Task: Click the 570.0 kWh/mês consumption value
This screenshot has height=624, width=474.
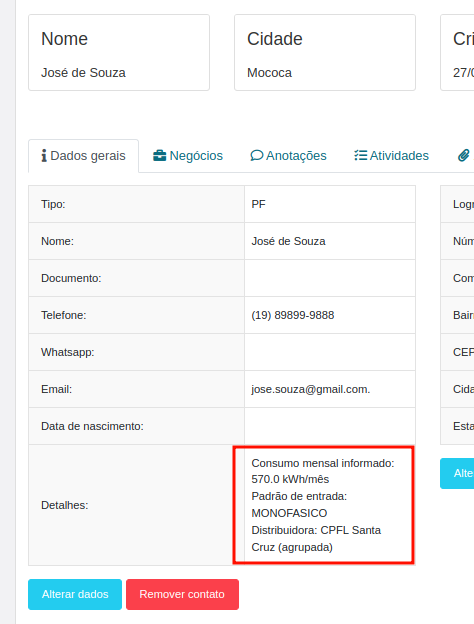Action: coord(290,479)
